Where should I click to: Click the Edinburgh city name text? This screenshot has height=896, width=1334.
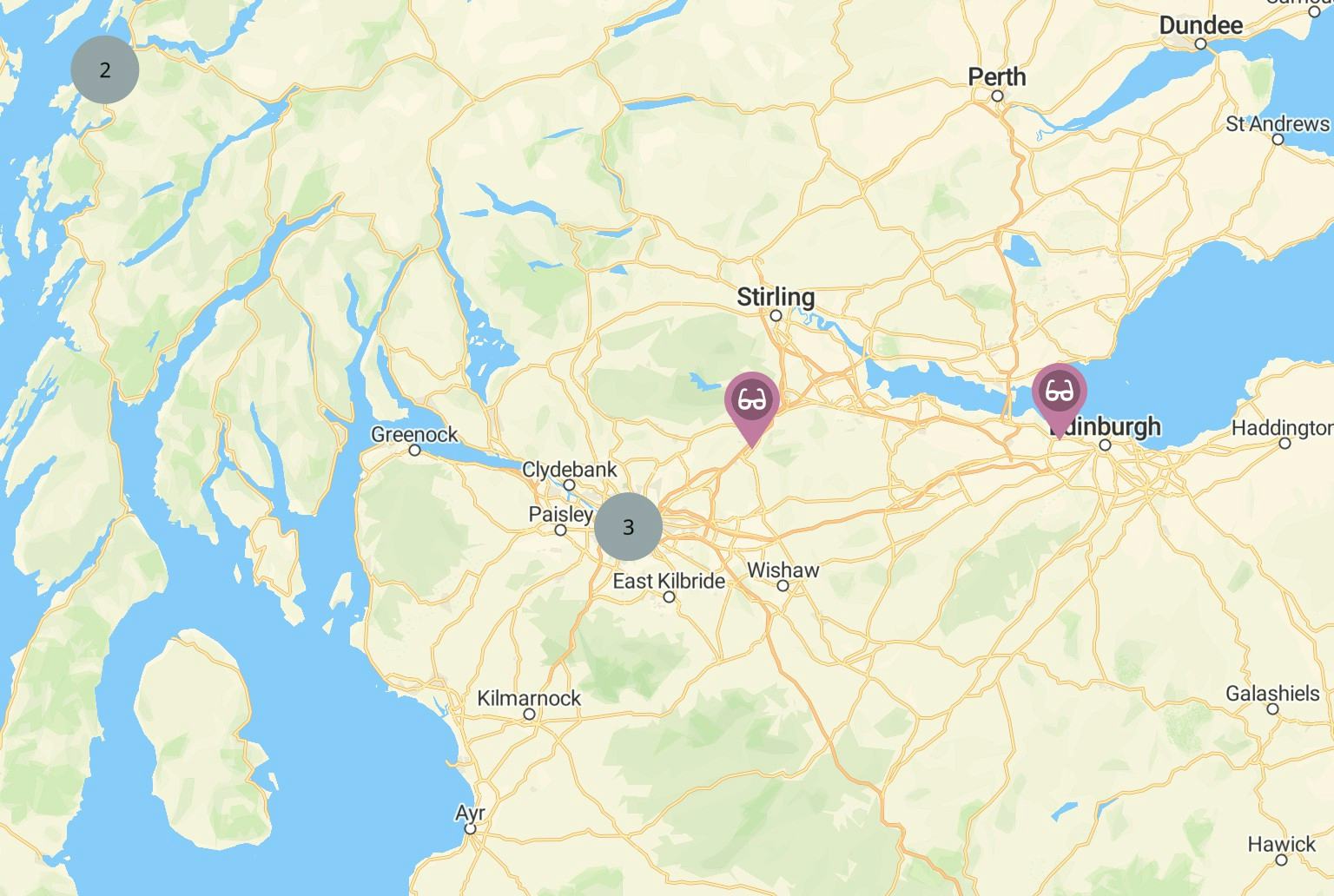click(1105, 426)
